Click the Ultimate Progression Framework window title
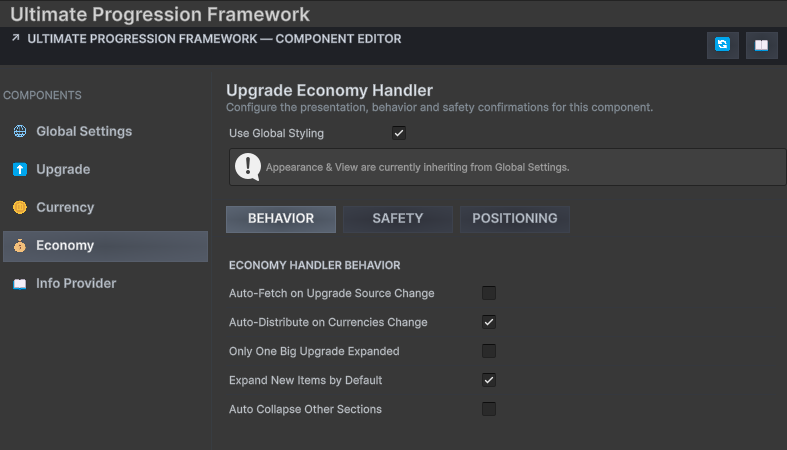Viewport: 787px width, 450px height. [x=160, y=15]
